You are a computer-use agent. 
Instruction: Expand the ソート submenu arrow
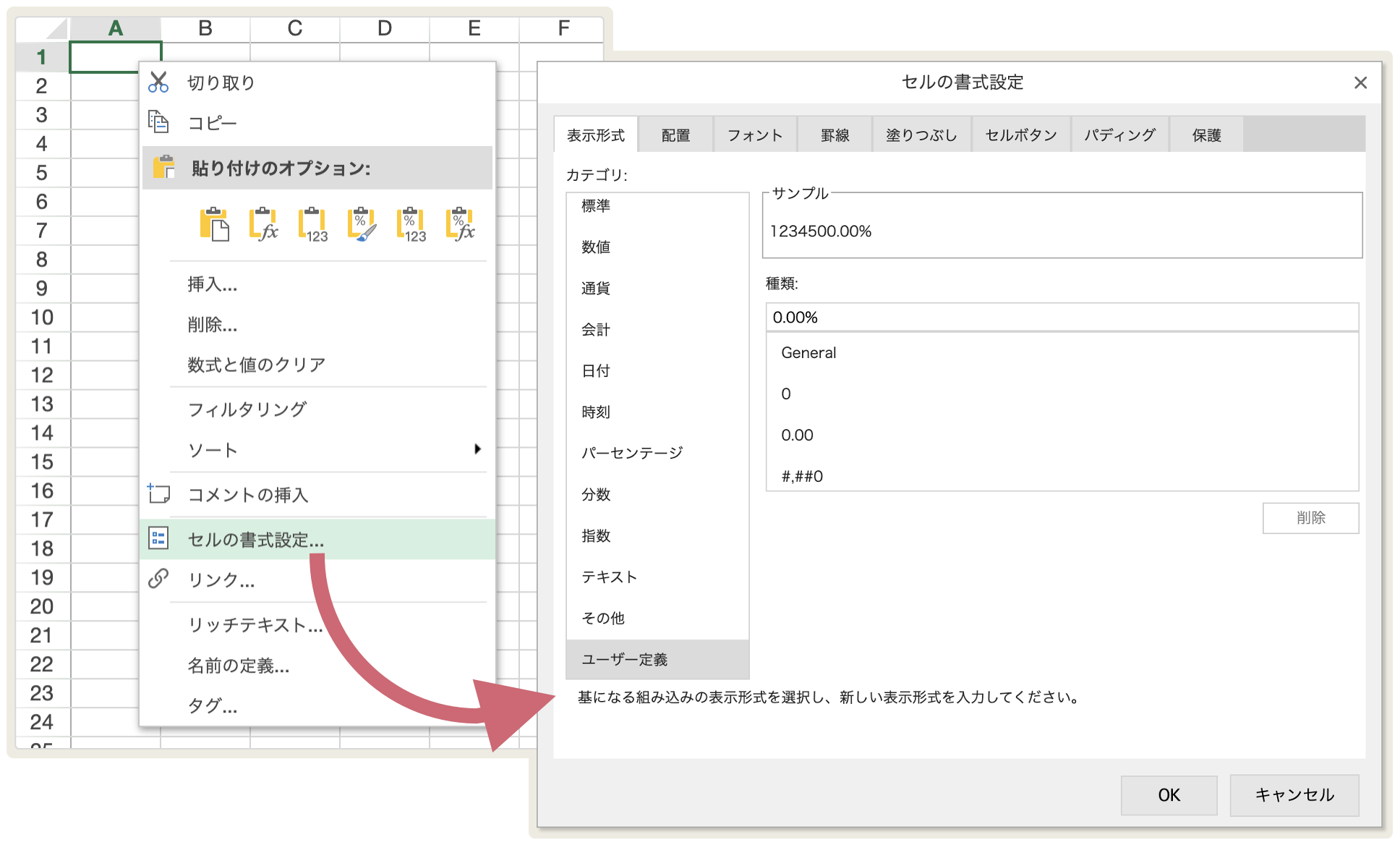click(x=477, y=449)
